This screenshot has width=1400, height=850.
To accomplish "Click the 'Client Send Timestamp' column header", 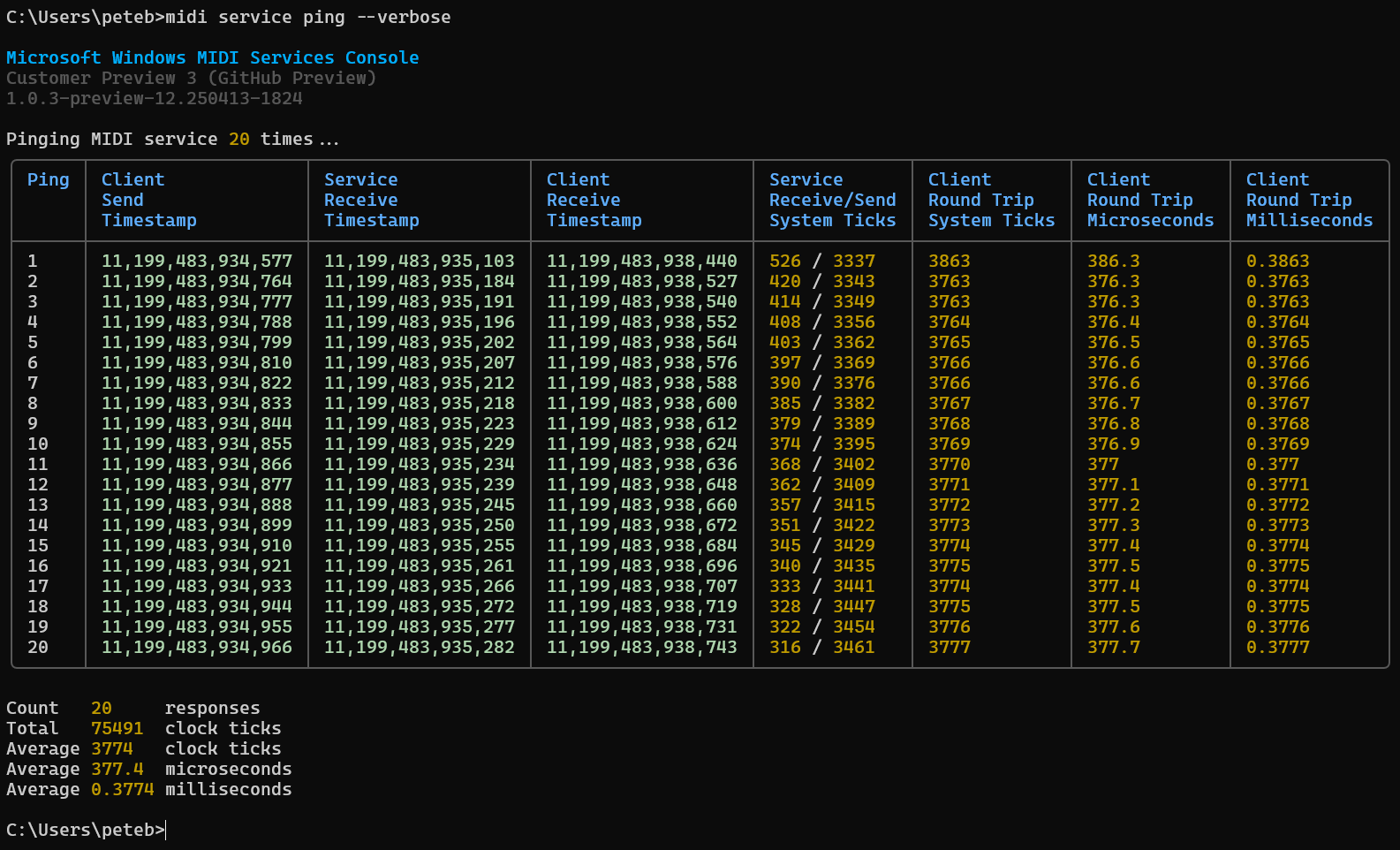I will click(149, 200).
